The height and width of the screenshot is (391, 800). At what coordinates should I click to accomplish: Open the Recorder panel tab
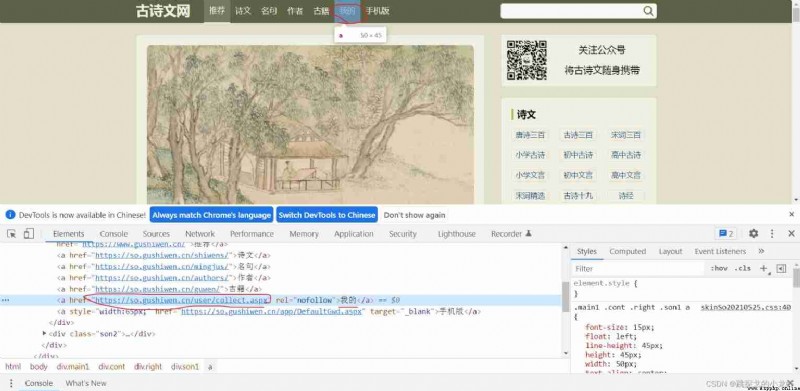coord(511,234)
